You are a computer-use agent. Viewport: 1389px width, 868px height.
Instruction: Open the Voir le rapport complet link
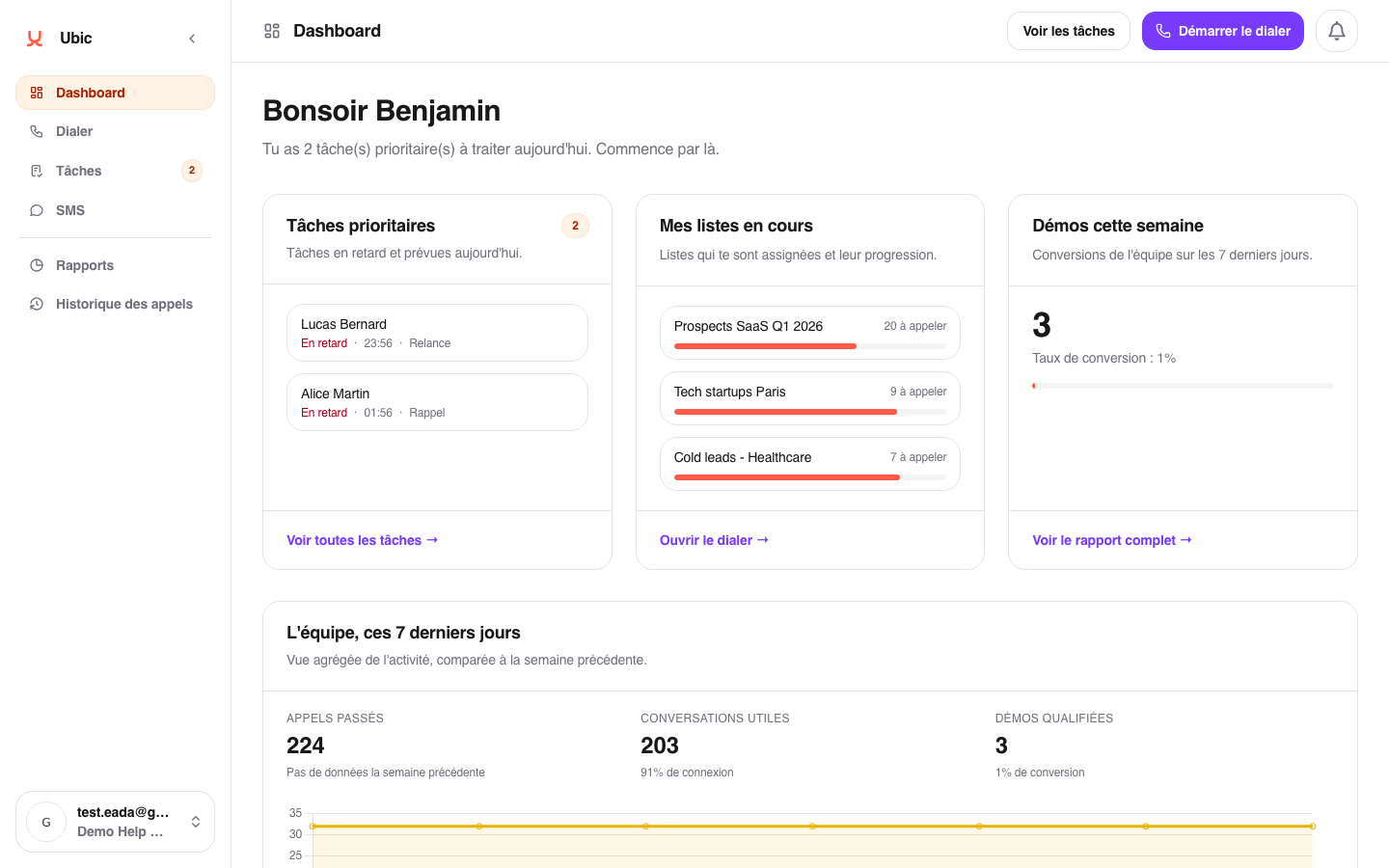coord(1111,540)
